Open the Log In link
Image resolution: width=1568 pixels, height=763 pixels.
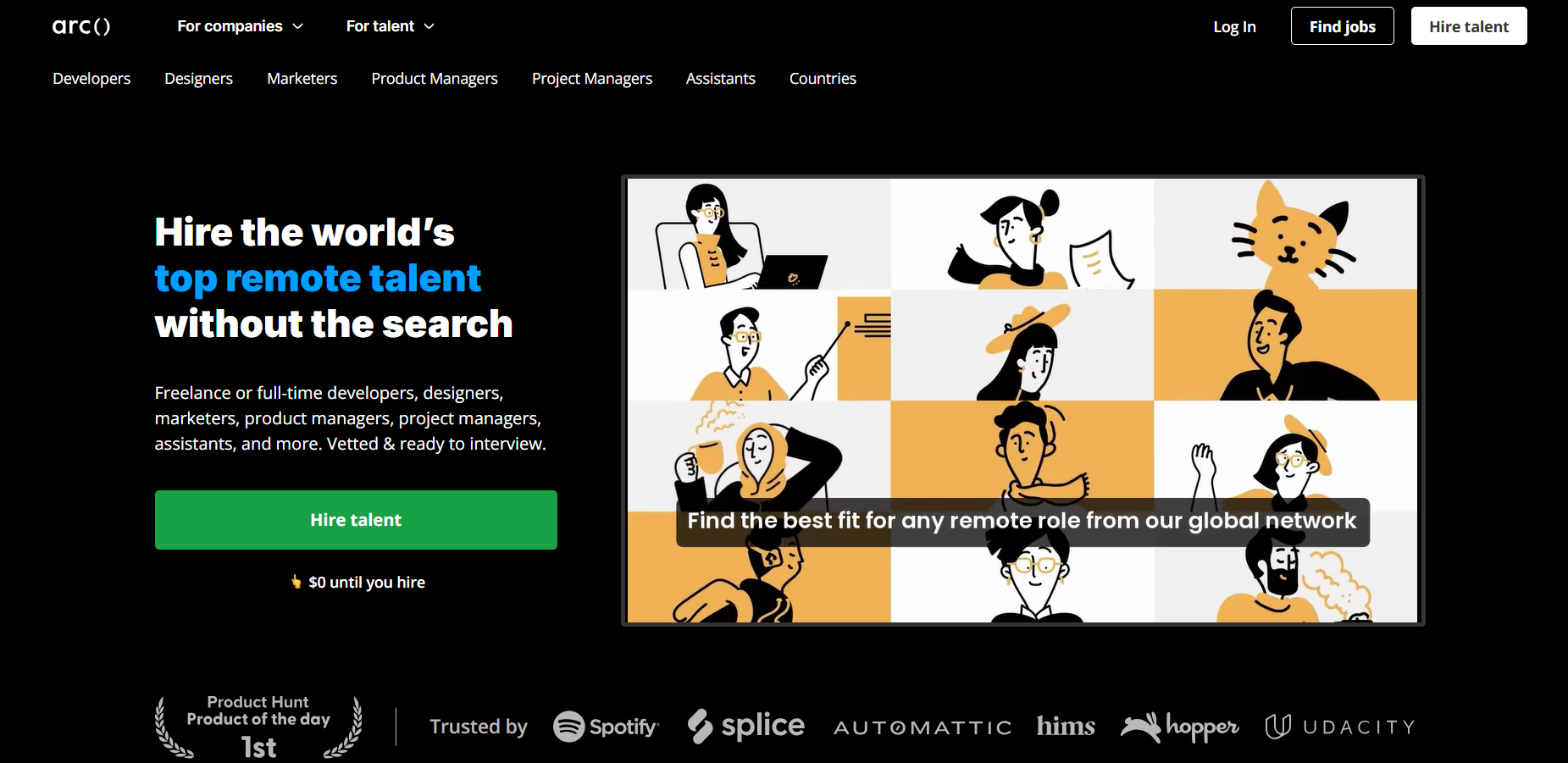[x=1234, y=27]
